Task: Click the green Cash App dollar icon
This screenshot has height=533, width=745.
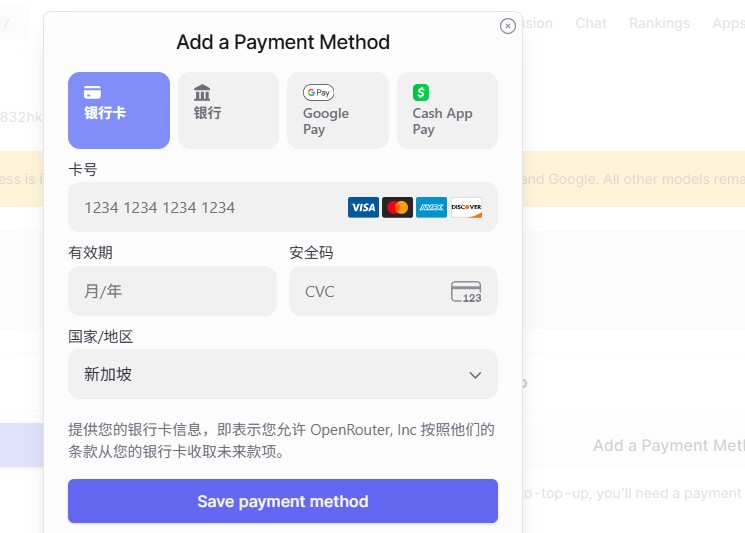Action: pyautogui.click(x=421, y=92)
